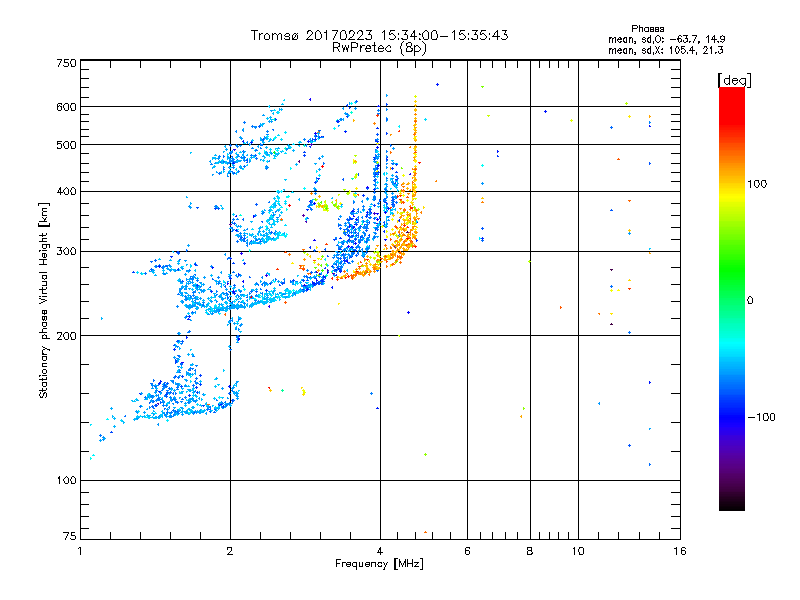Click the 'Frequency [MHz]' x-axis label
Screen dimensions: 800x600
click(x=379, y=564)
